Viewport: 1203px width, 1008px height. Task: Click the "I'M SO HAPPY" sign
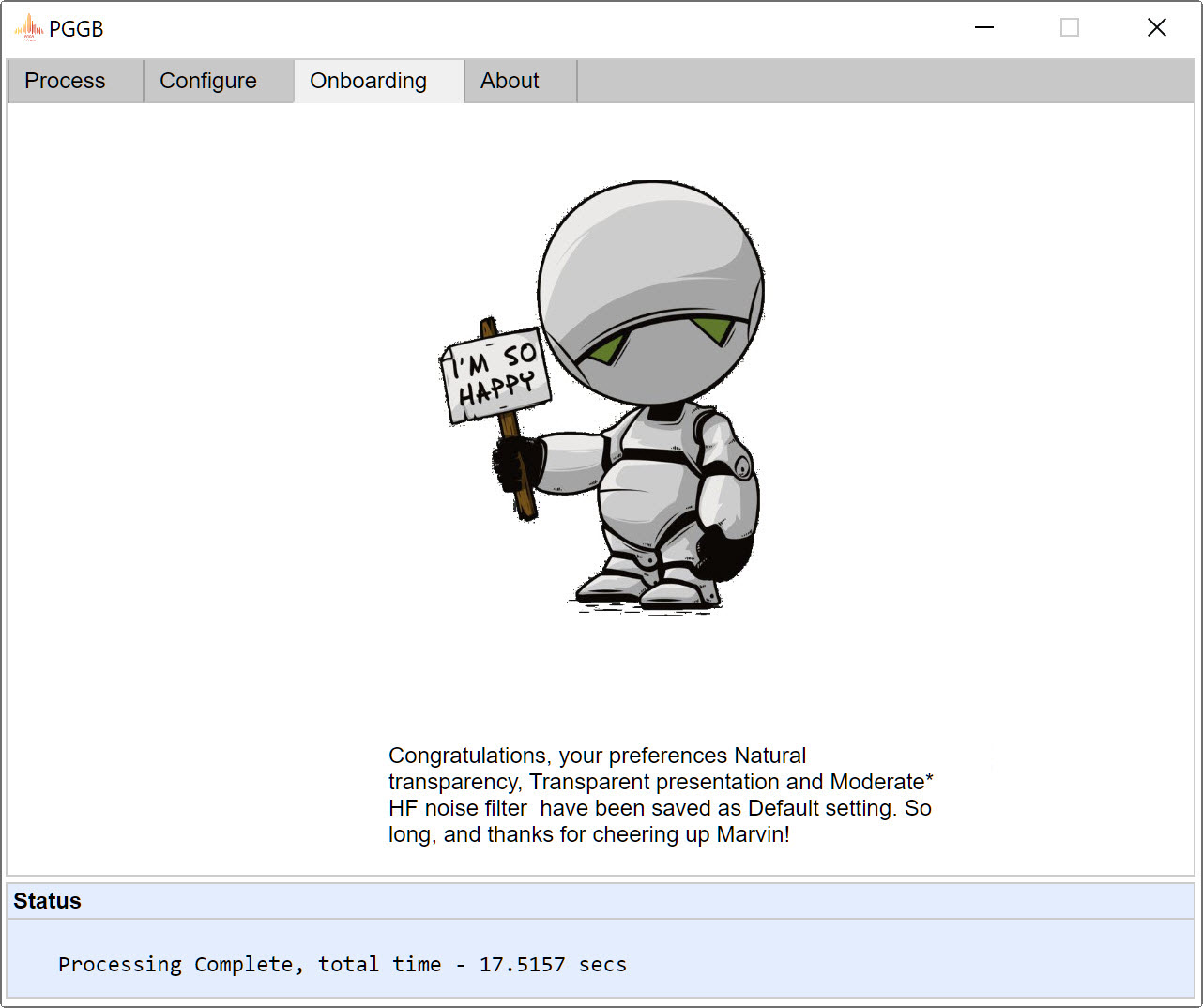(x=495, y=375)
